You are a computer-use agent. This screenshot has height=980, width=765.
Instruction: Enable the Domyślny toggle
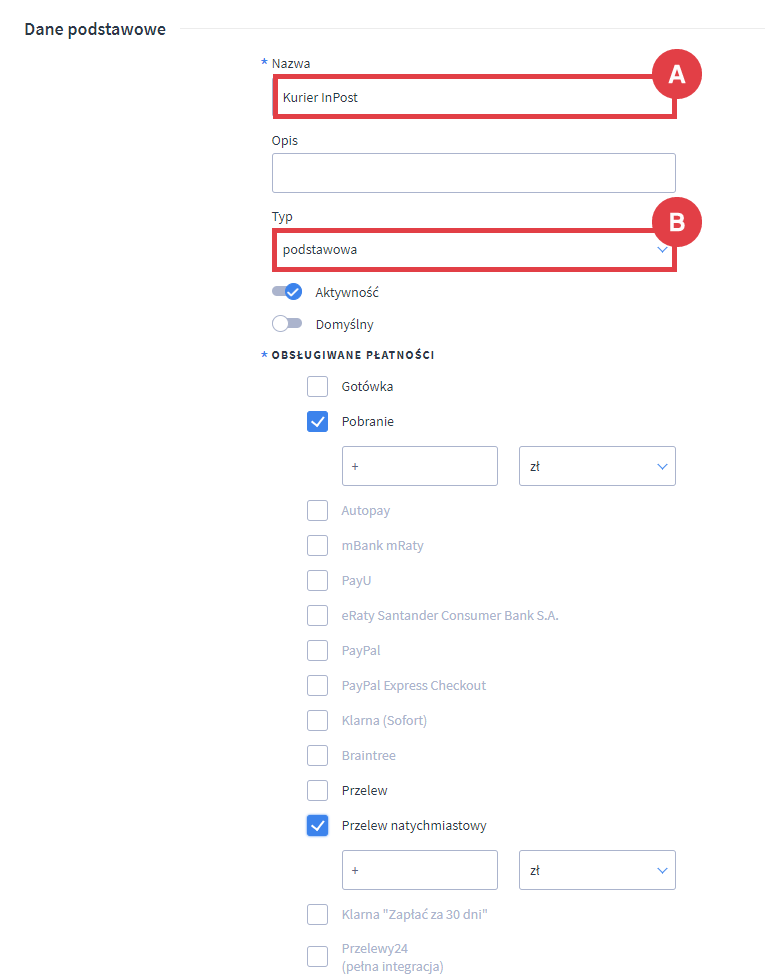[287, 323]
